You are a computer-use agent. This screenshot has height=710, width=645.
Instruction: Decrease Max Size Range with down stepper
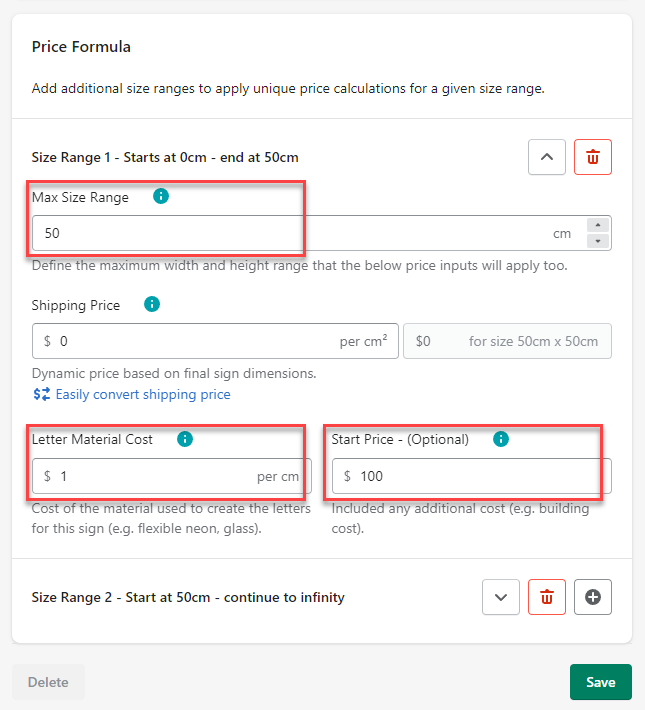click(x=598, y=241)
